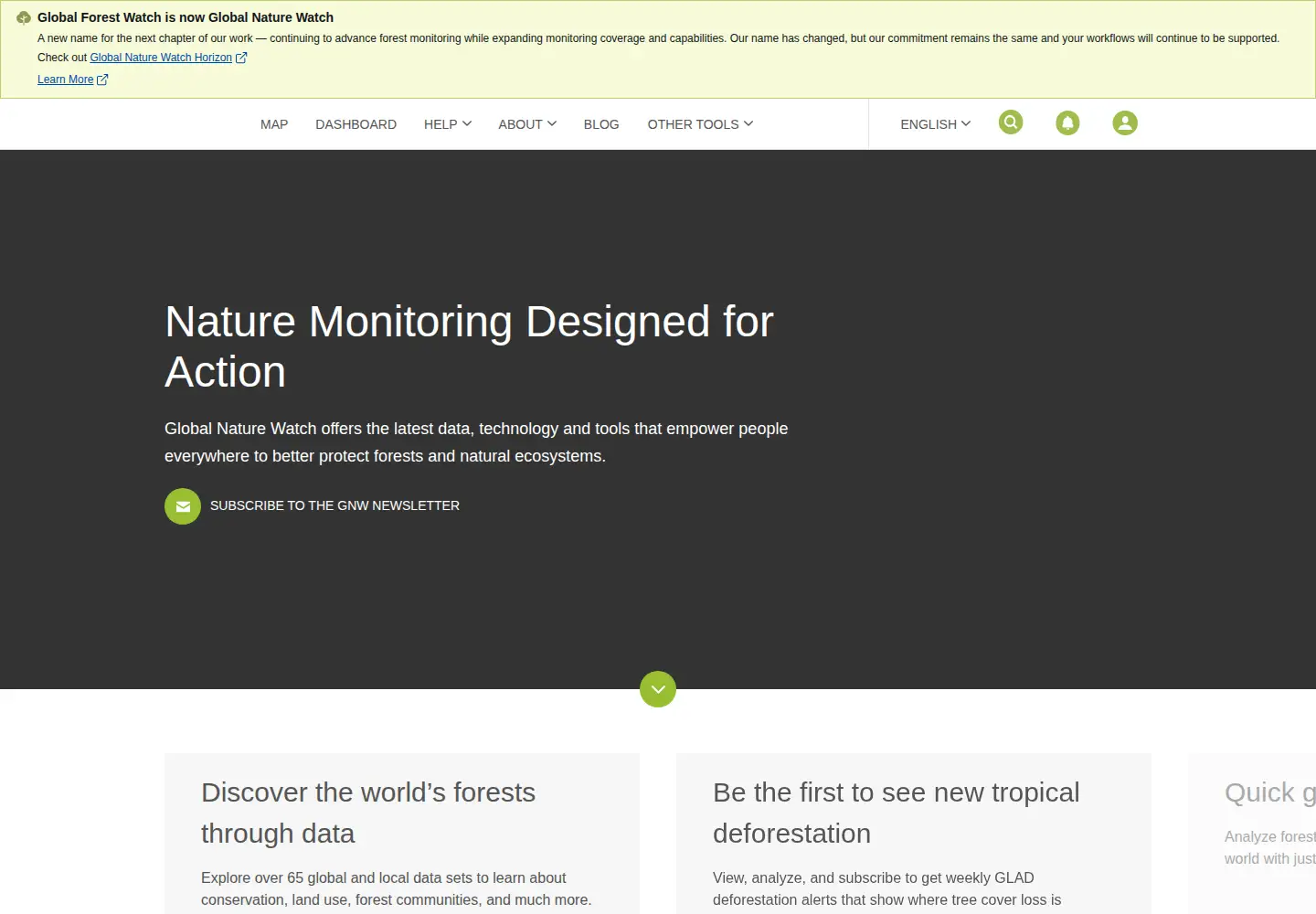Click 'Be the first to see new tropical deforestation'
Image resolution: width=1316 pixels, height=914 pixels.
(x=896, y=813)
